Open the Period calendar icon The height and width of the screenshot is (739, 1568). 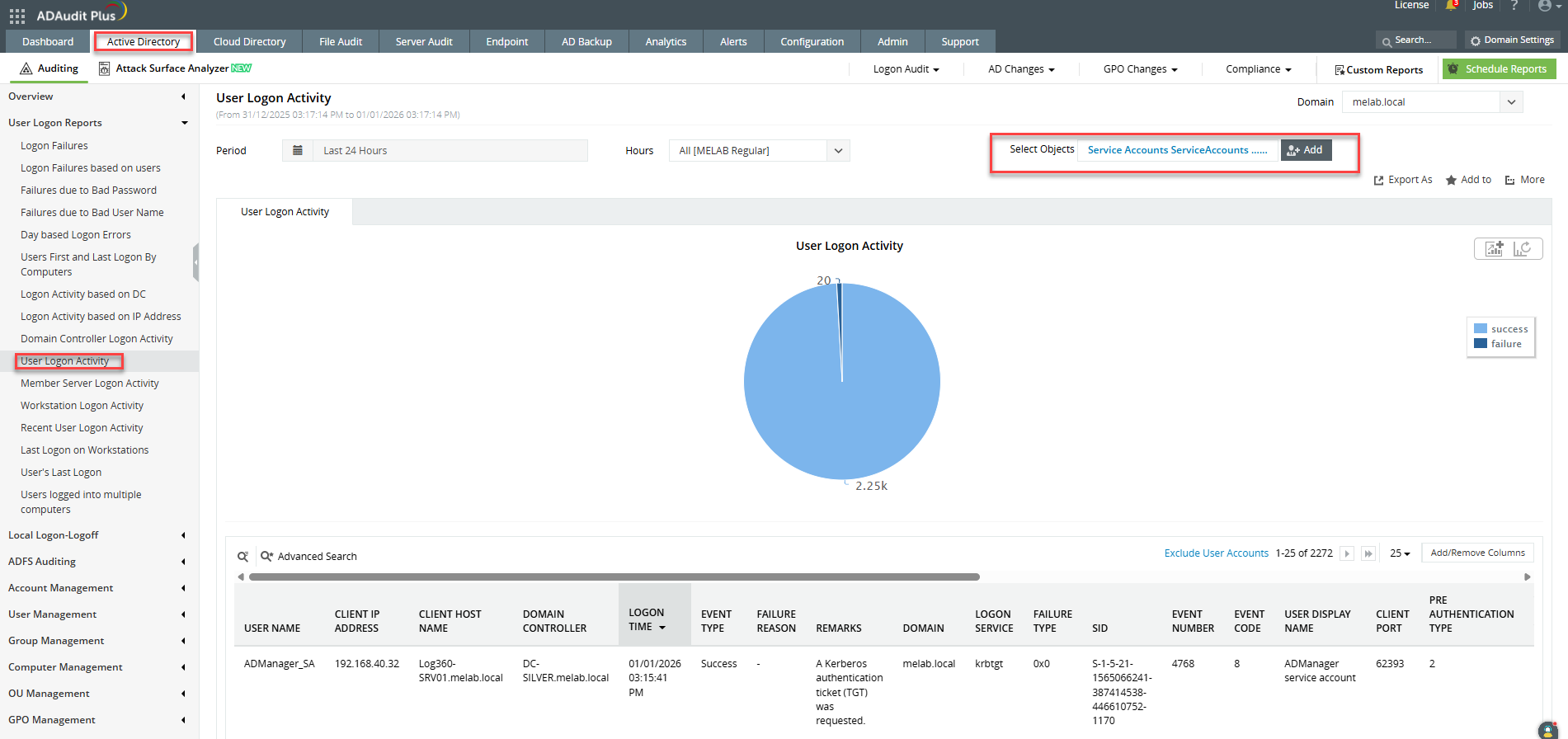coord(298,150)
